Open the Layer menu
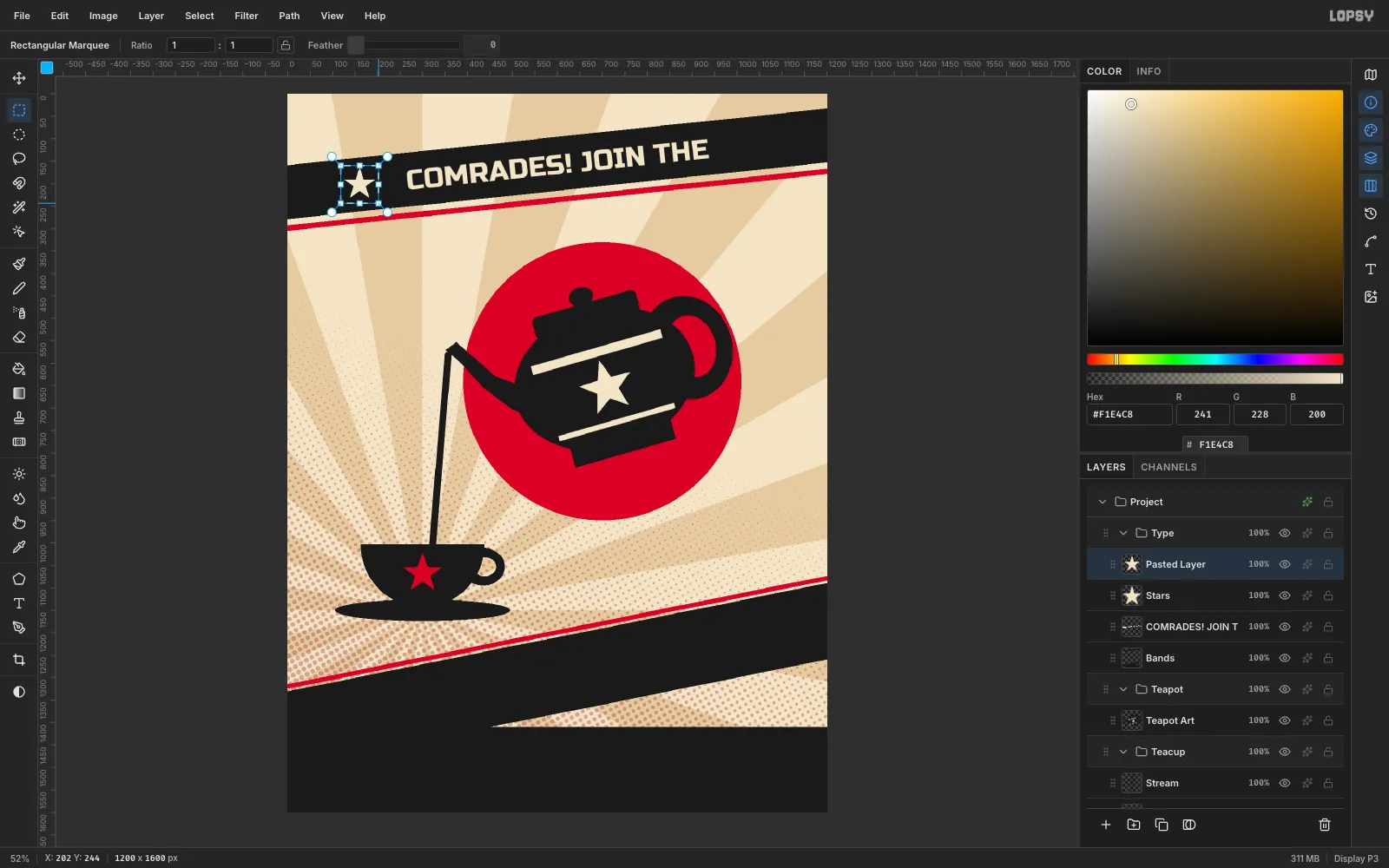The image size is (1389, 868). point(151,16)
